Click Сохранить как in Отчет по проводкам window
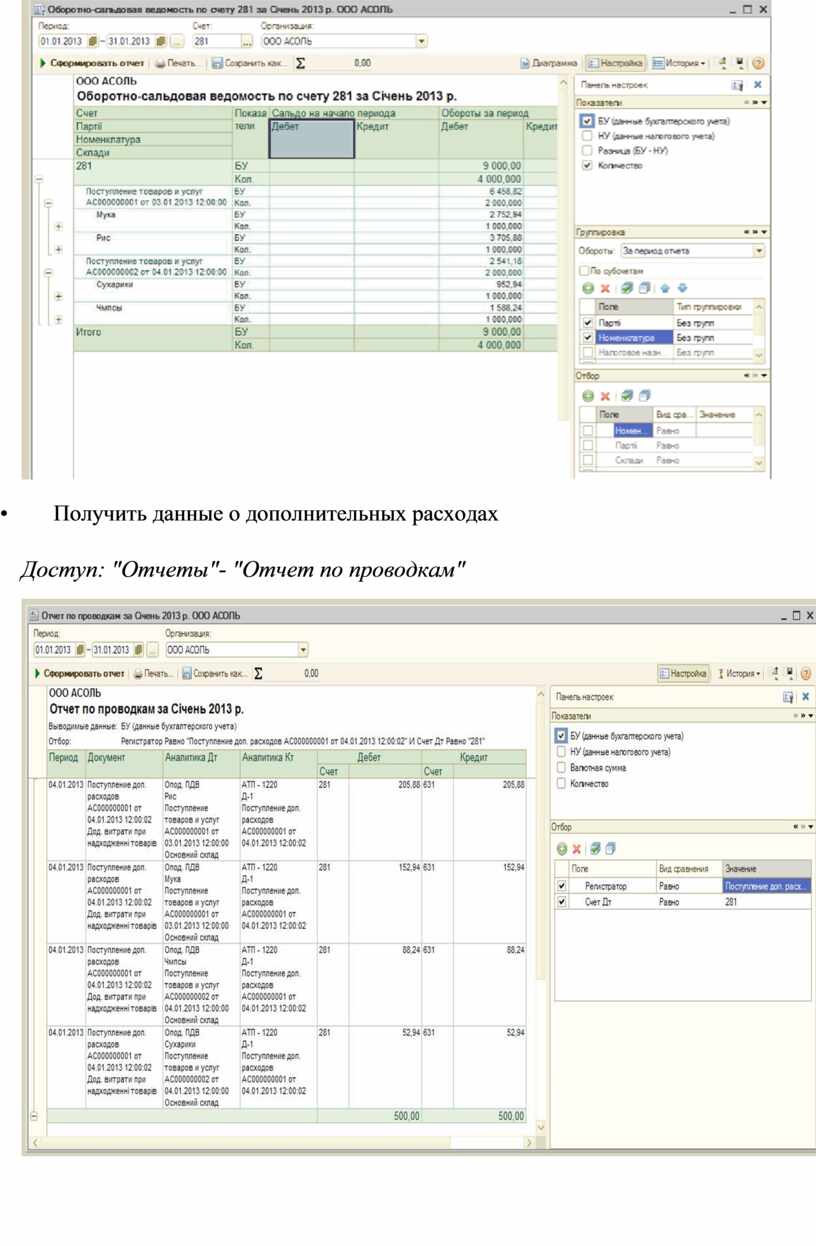Screen dimensions: 816x1246 (214, 673)
